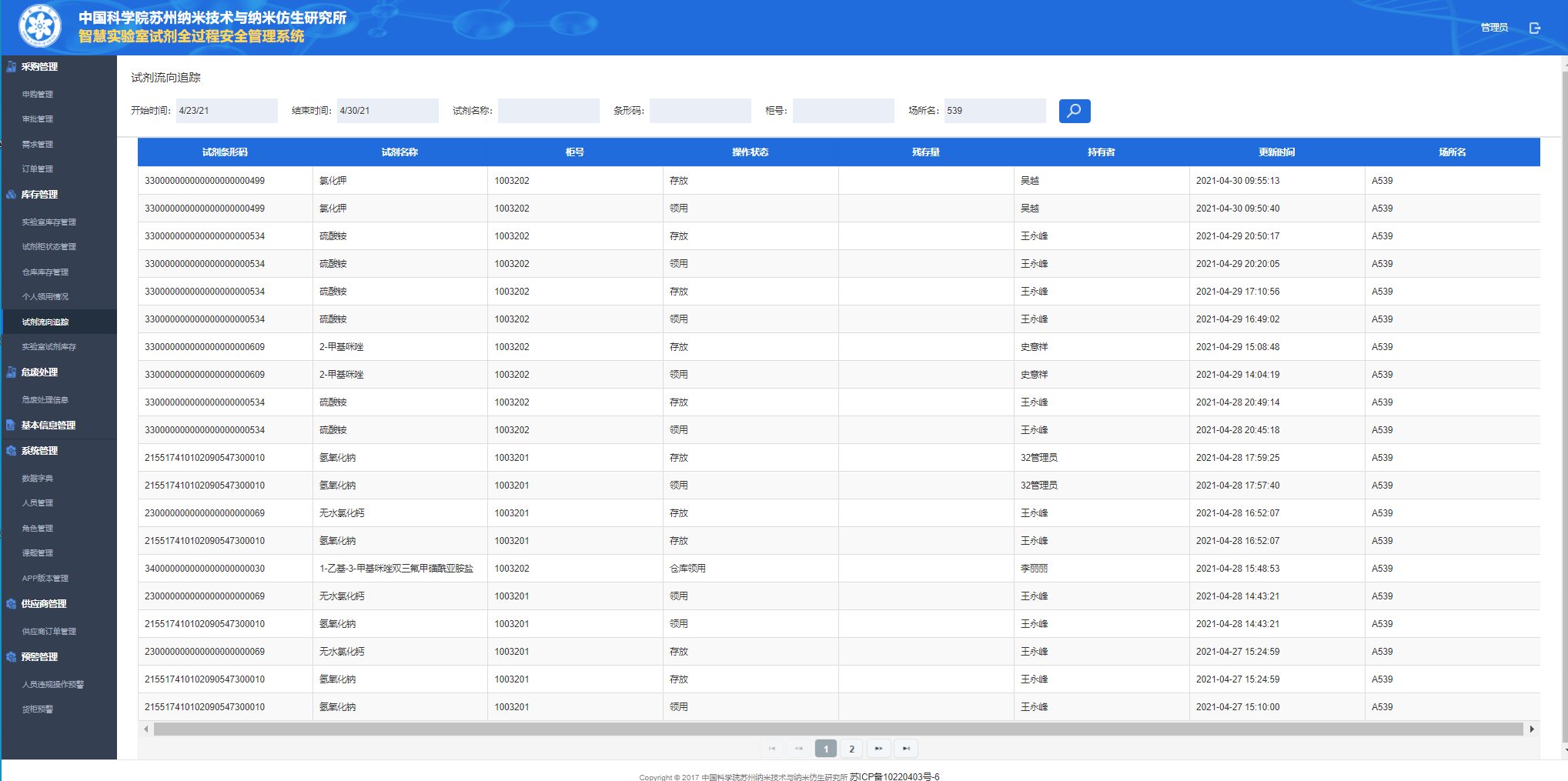This screenshot has width=1568, height=781.
Task: Focus the 柜号 input field
Action: point(844,111)
